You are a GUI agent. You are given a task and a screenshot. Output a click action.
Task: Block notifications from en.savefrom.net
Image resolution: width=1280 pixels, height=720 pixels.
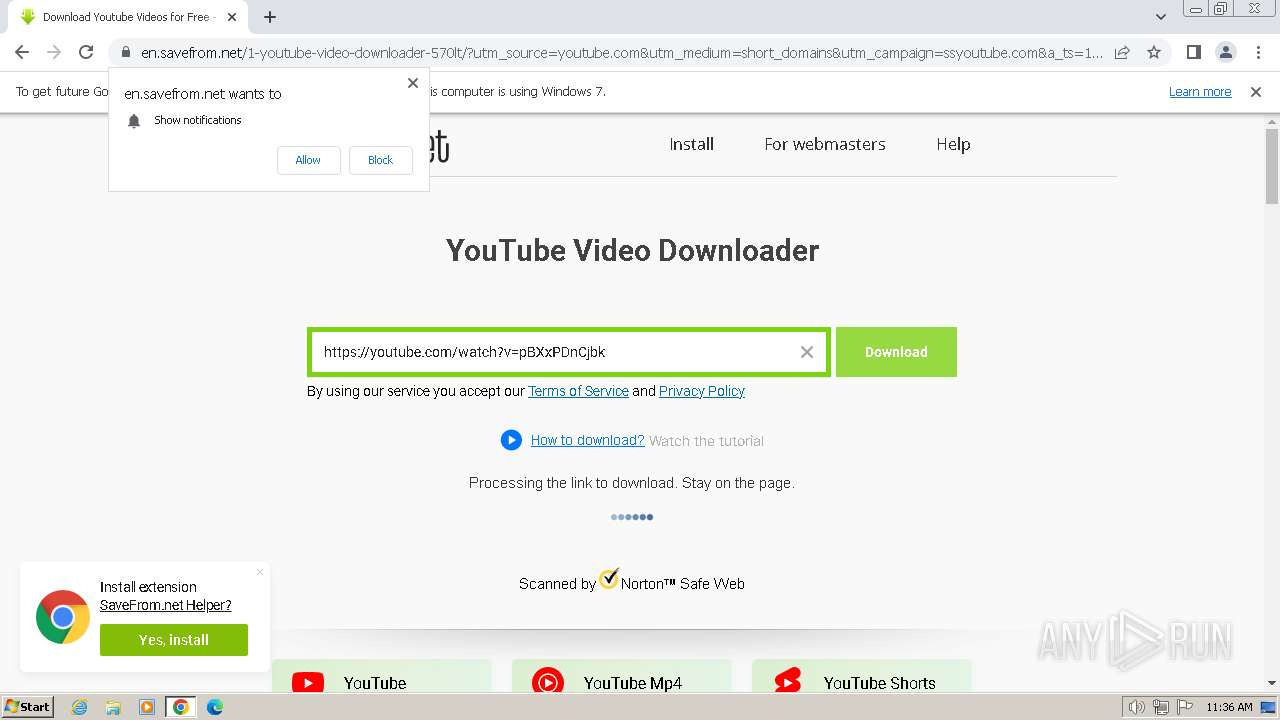380,160
